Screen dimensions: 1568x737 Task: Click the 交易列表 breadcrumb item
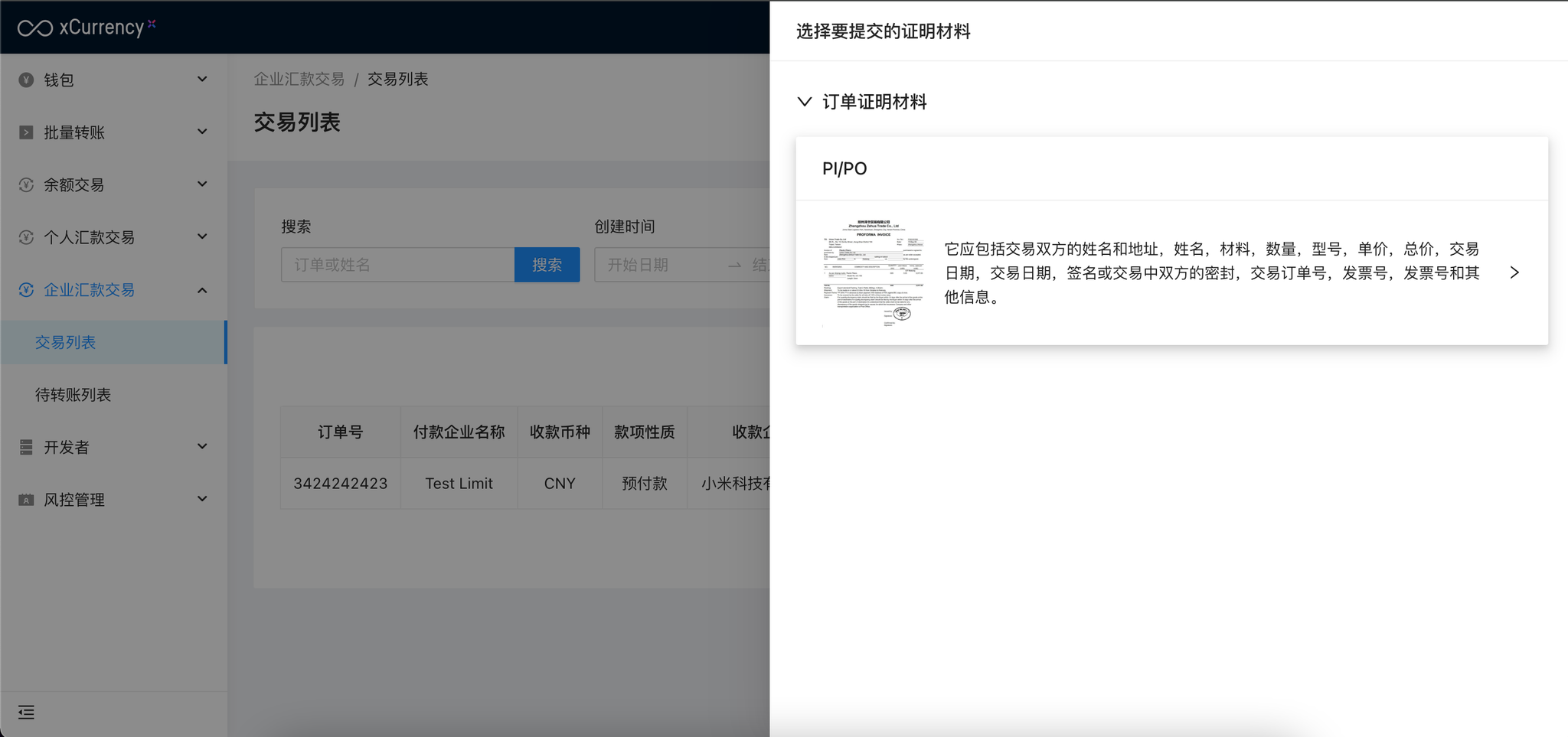397,80
